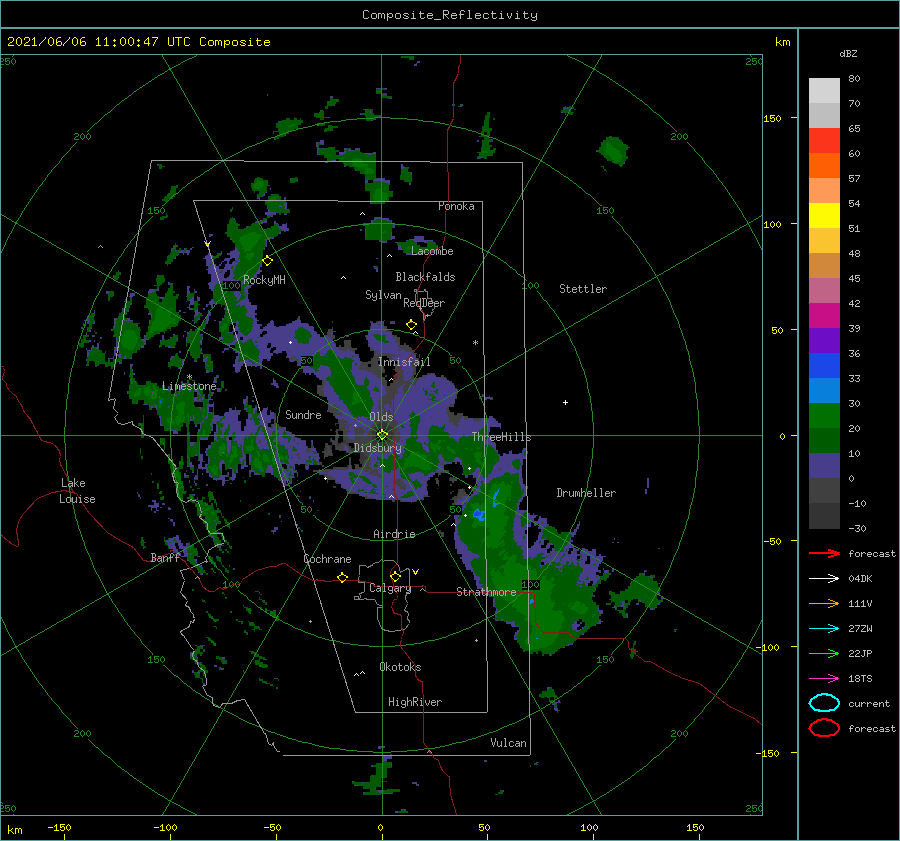The height and width of the screenshot is (841, 900).
Task: Click the Didsbury label
Action: 378,448
